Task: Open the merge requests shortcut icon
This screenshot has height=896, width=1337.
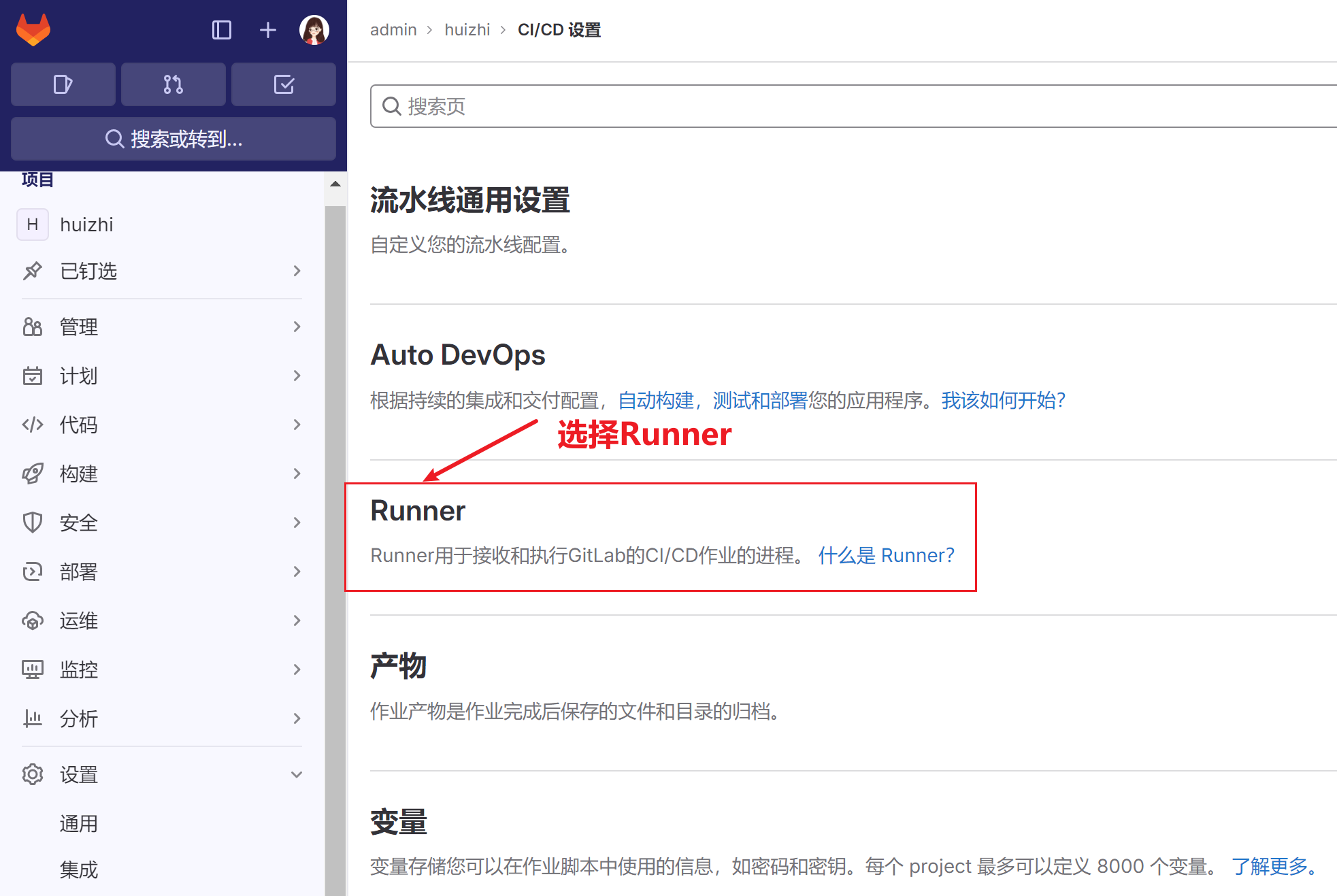Action: [174, 84]
